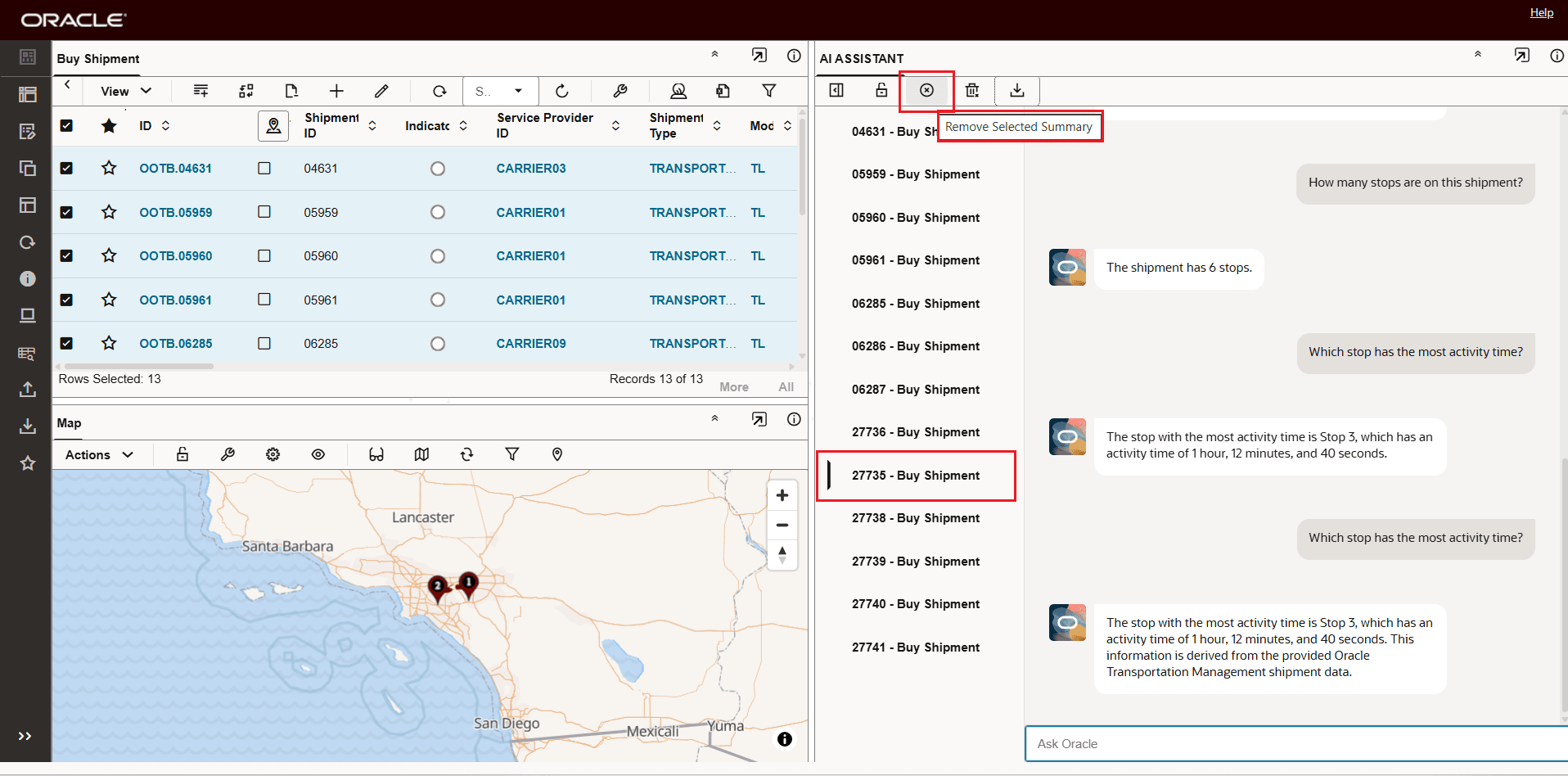This screenshot has width=1568, height=776.
Task: Click the pencil edit icon in Buy Shipment toolbar
Action: click(381, 91)
